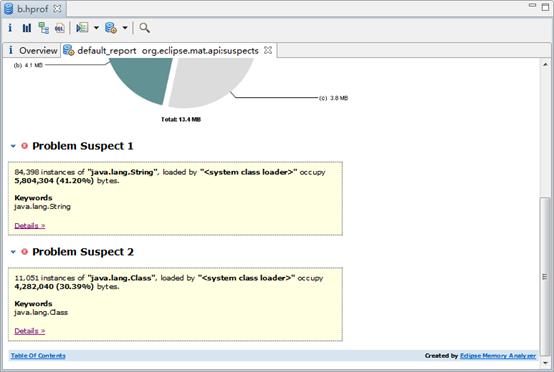Screen dimensions: 554x372
Task: Collapse the Problem Suspect 1 section
Action: 13,146
